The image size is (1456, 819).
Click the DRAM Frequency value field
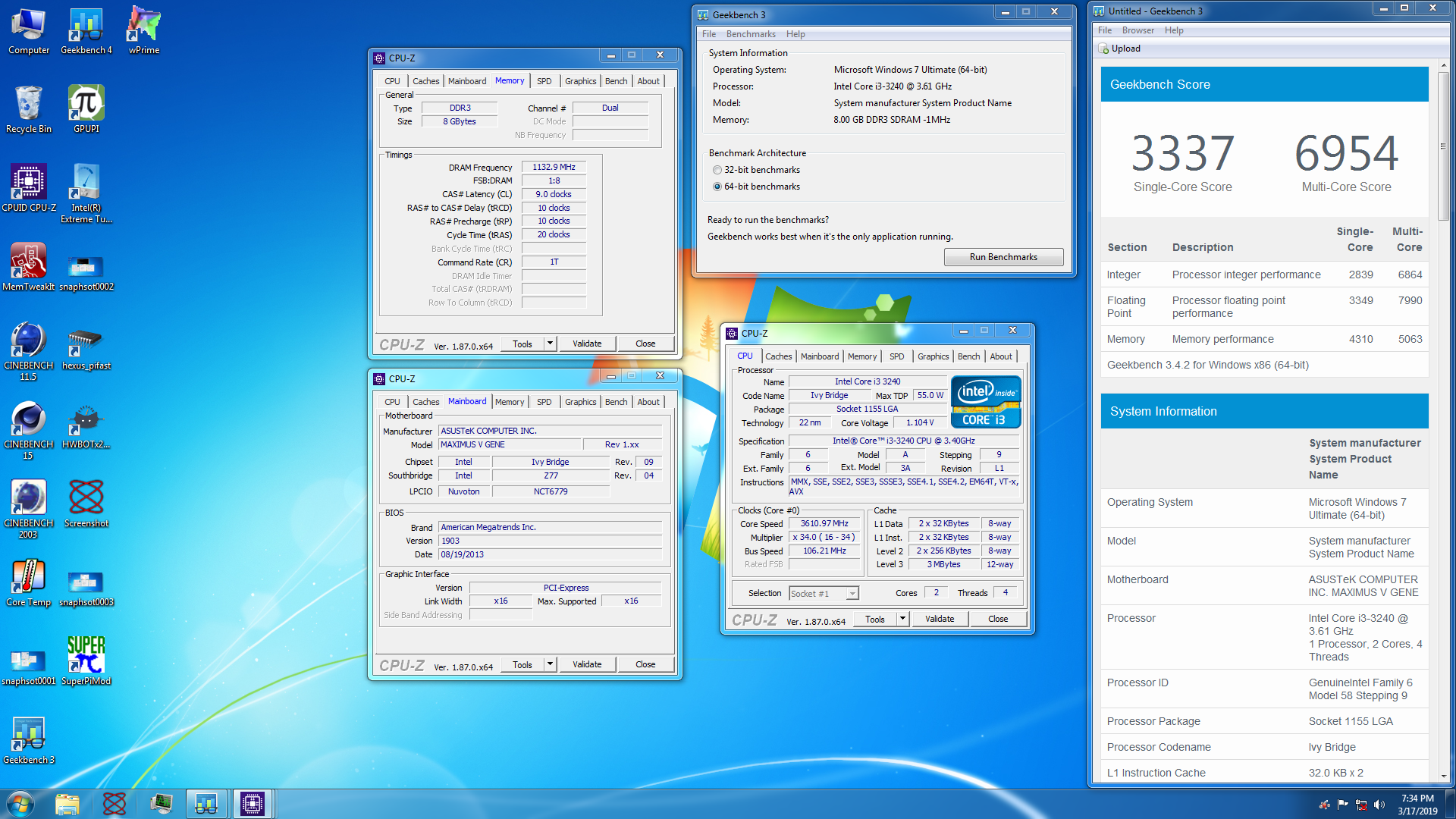coord(554,167)
